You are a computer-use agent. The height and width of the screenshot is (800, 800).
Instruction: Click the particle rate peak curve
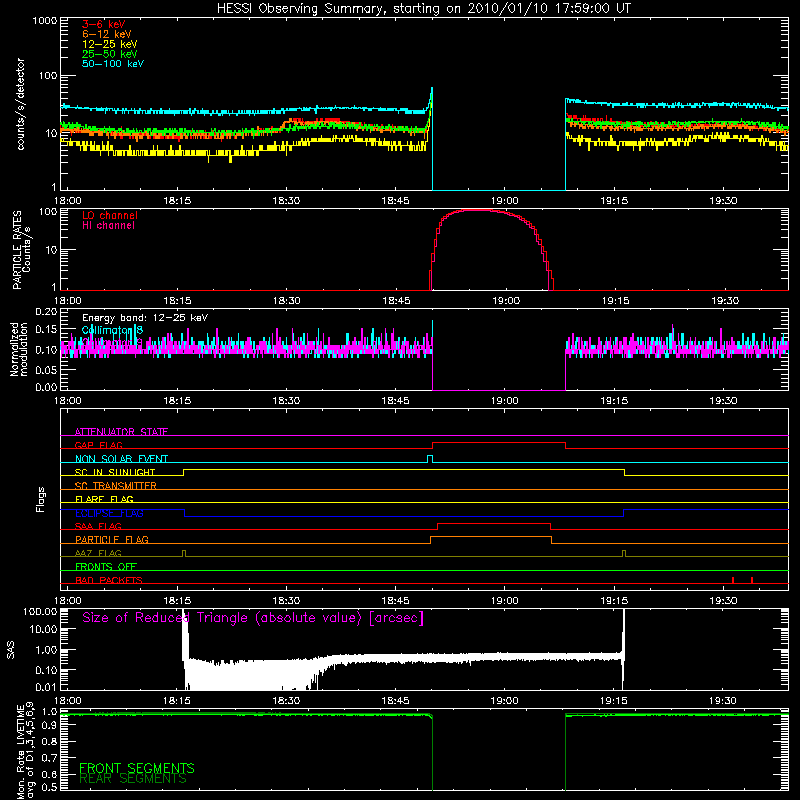point(480,210)
